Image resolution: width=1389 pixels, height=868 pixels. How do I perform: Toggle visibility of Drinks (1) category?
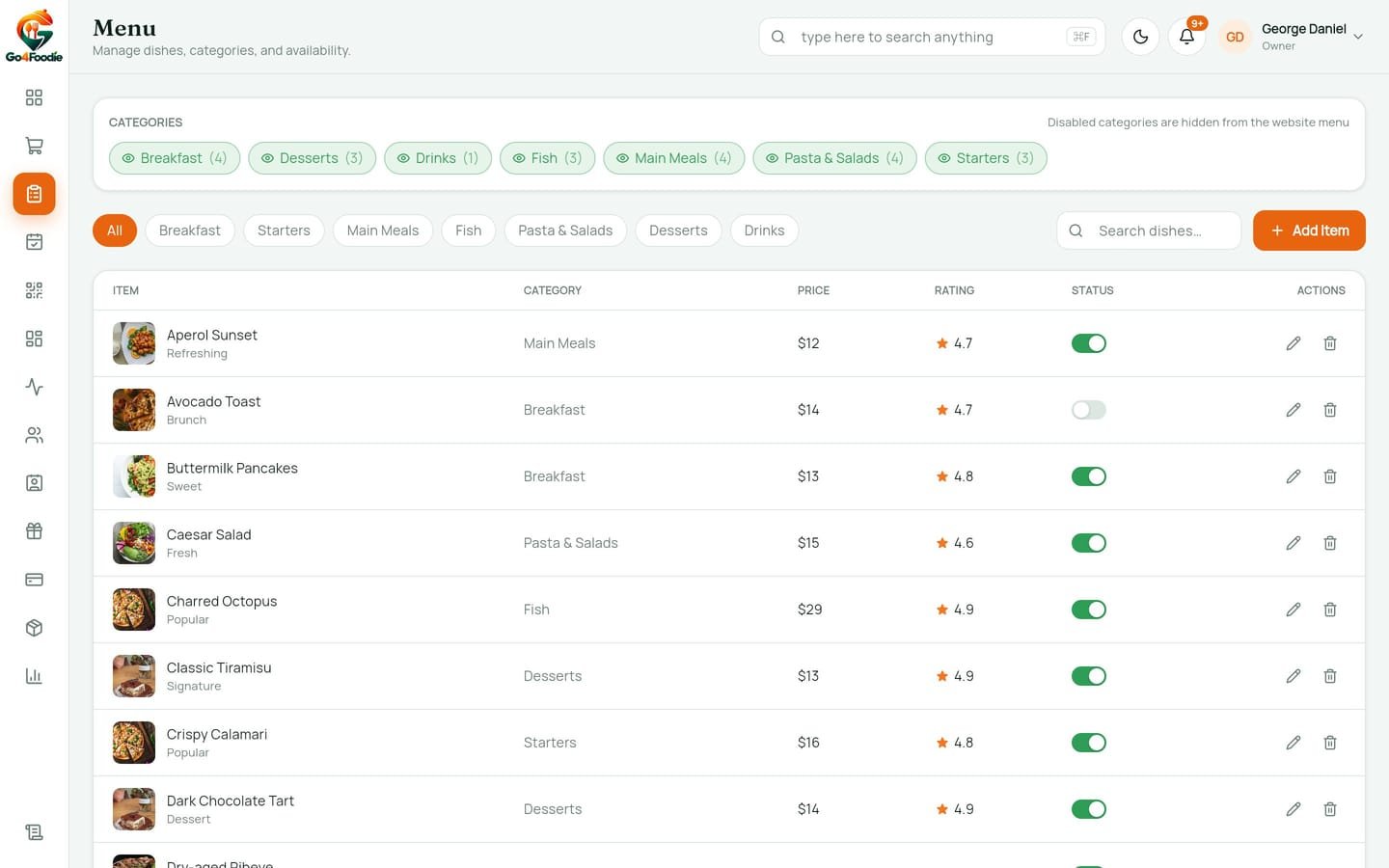tap(438, 158)
